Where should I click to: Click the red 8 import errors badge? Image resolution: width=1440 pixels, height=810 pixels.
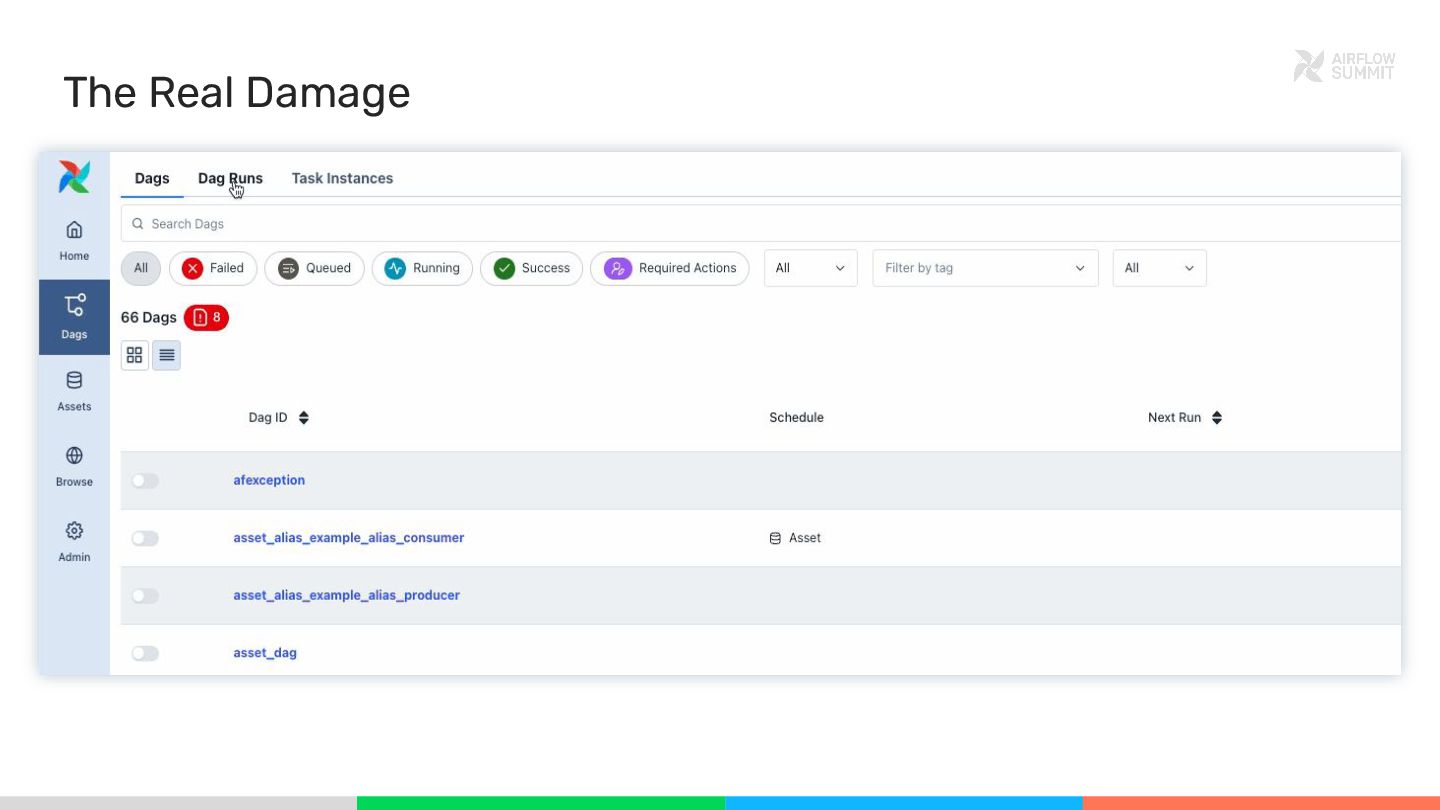tap(206, 318)
